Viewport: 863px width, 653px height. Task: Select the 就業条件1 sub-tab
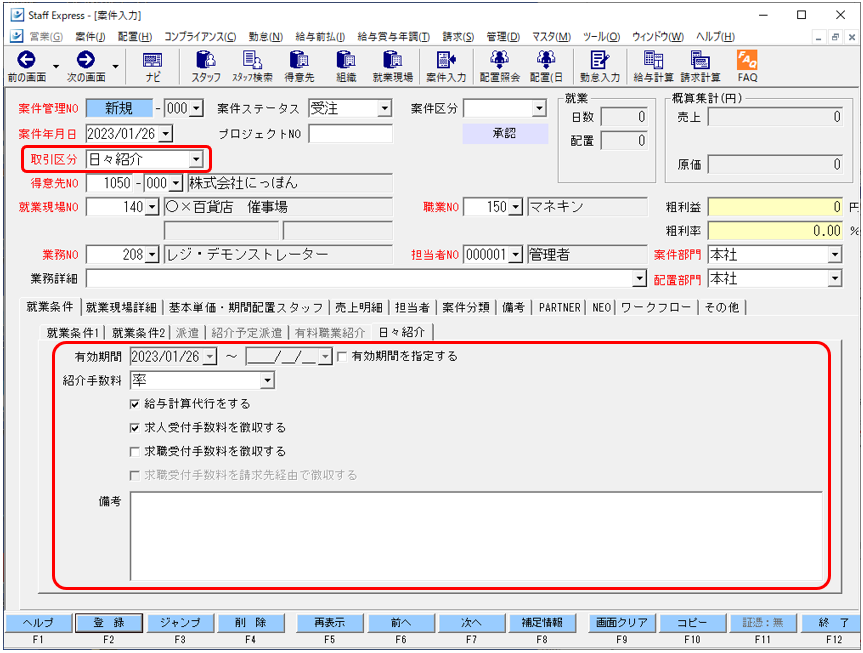pos(73,333)
